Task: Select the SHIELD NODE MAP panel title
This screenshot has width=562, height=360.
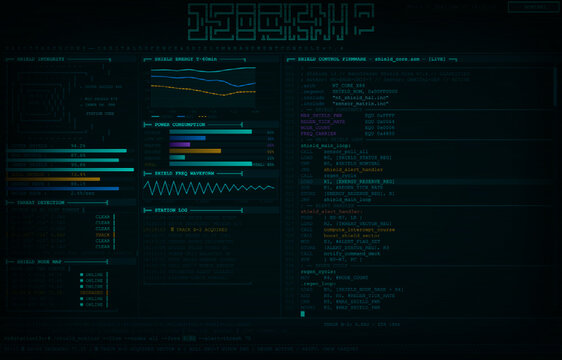Action: (39, 262)
